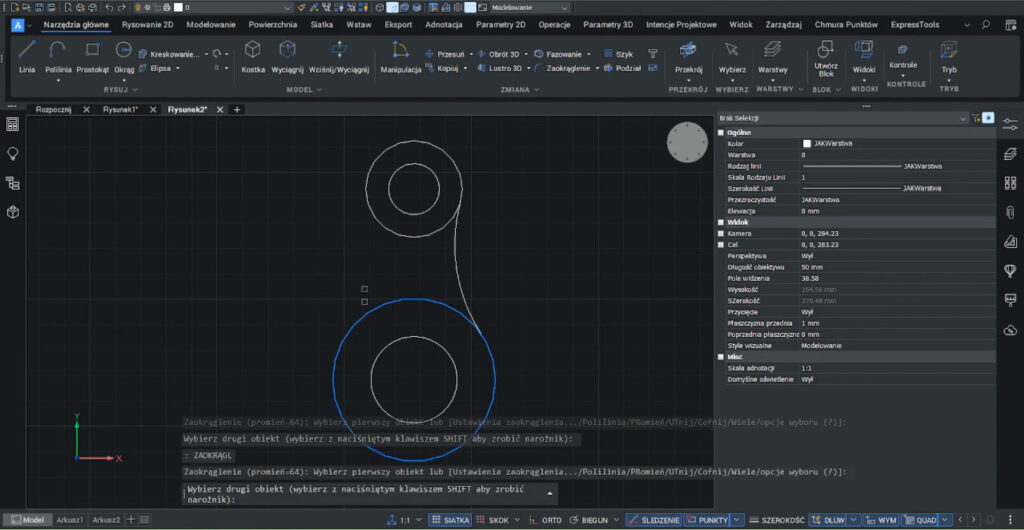Choose the Kostka box tool
This screenshot has width=1024, height=530.
pyautogui.click(x=253, y=57)
